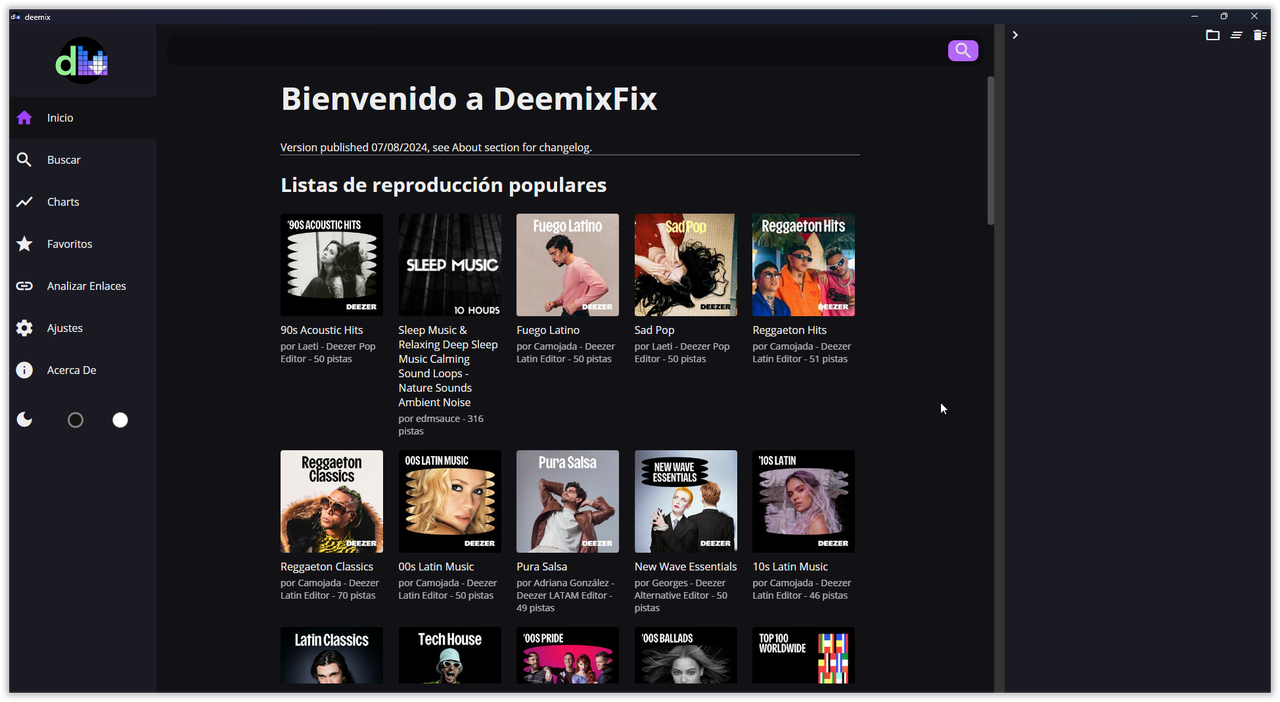Click the Reggaeton Classics title link
The height and width of the screenshot is (702, 1280).
click(327, 567)
